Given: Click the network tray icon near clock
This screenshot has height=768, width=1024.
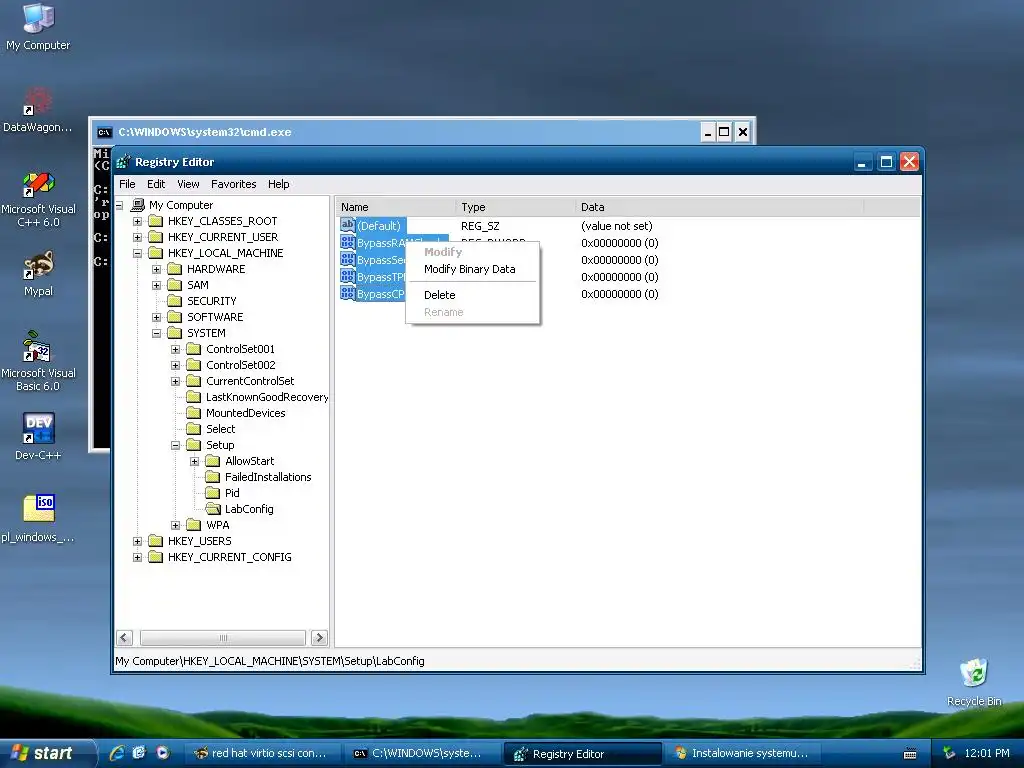Looking at the screenshot, I should click(x=949, y=753).
